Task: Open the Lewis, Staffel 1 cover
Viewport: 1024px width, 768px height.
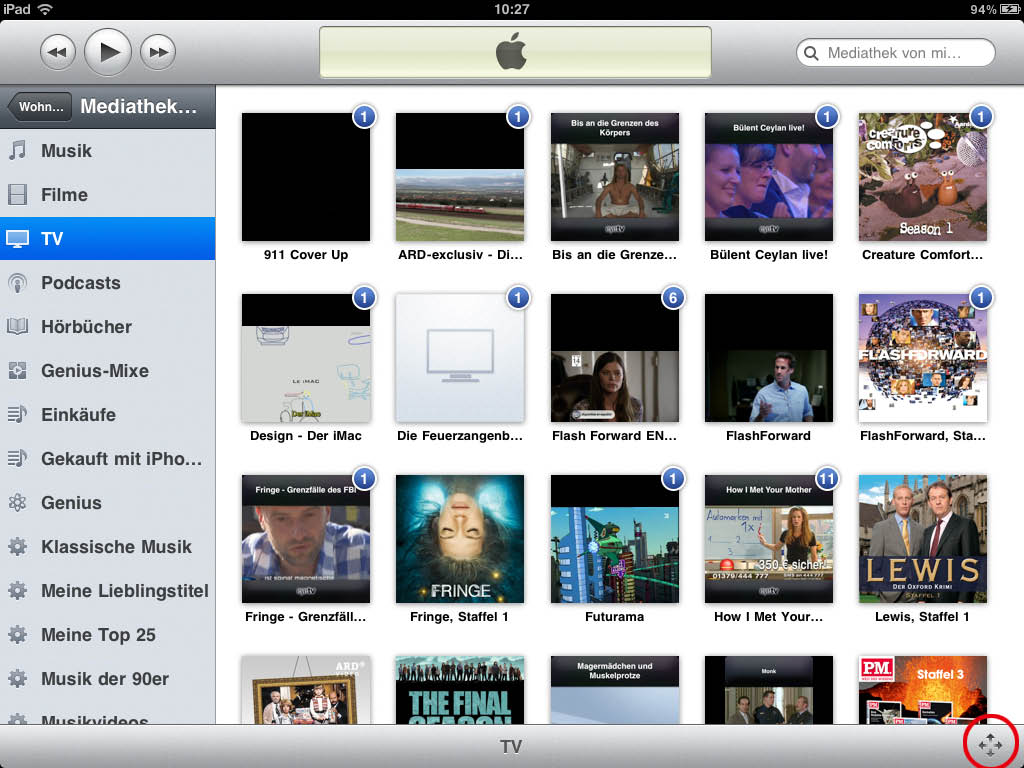Action: [923, 539]
